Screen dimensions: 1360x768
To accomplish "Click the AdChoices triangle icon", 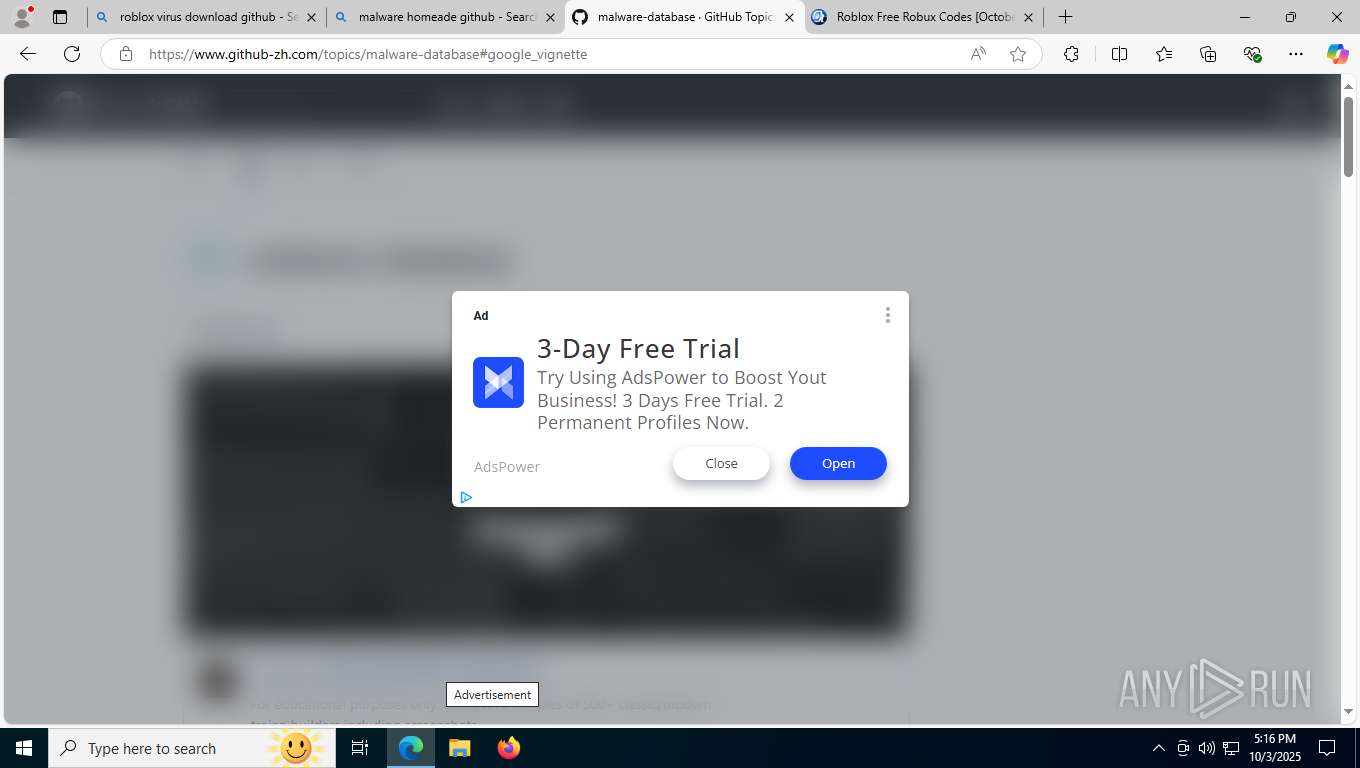I will point(466,497).
